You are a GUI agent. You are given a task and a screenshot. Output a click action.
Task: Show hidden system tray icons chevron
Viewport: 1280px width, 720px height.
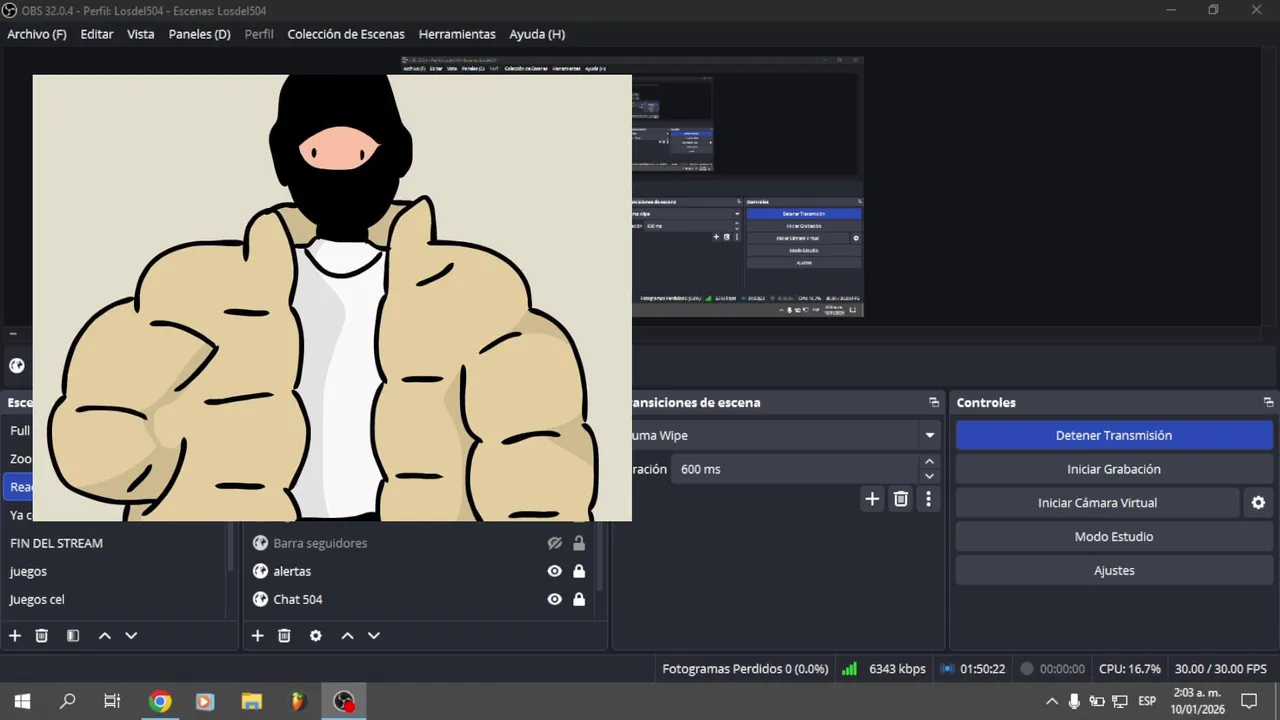tap(1051, 701)
